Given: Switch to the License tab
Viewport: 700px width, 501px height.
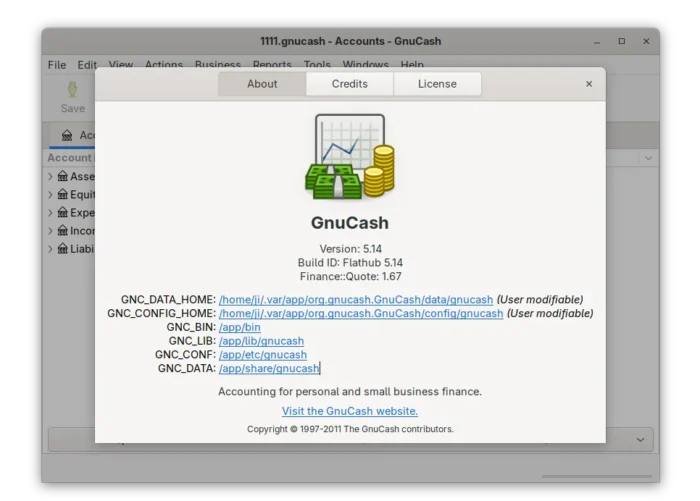Looking at the screenshot, I should click(x=437, y=84).
